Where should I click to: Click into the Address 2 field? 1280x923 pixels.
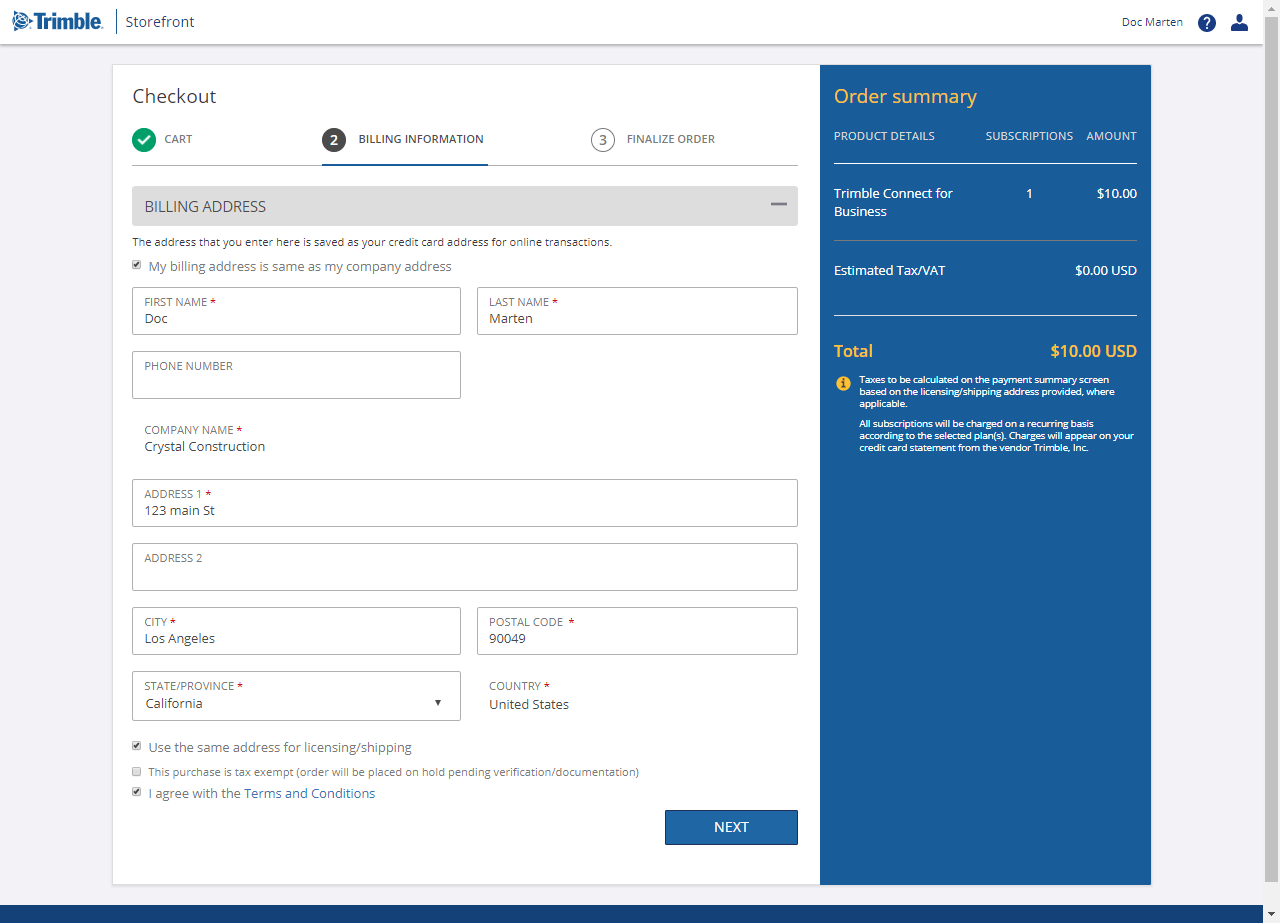click(x=465, y=567)
